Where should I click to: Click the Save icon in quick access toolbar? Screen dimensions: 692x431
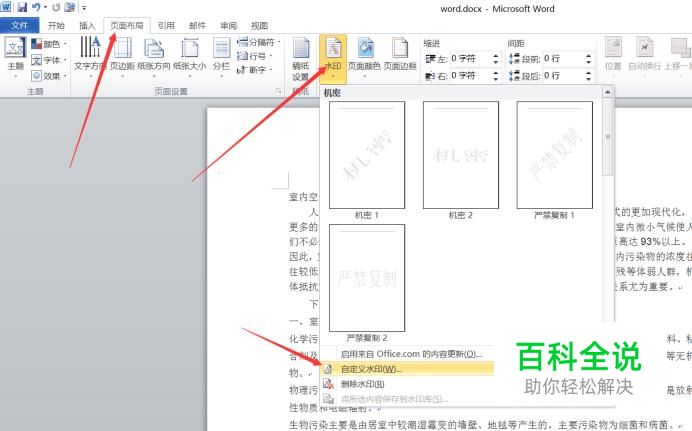[22, 7]
